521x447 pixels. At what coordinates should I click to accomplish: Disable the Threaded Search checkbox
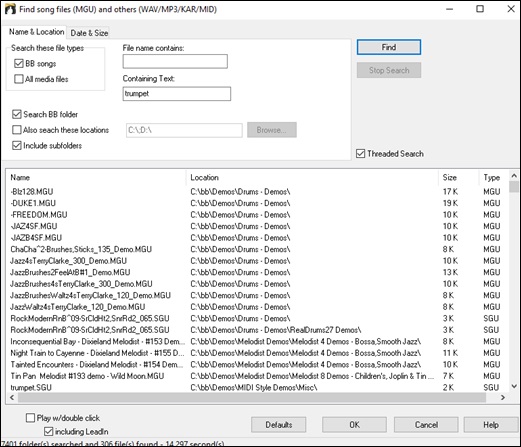[360, 154]
